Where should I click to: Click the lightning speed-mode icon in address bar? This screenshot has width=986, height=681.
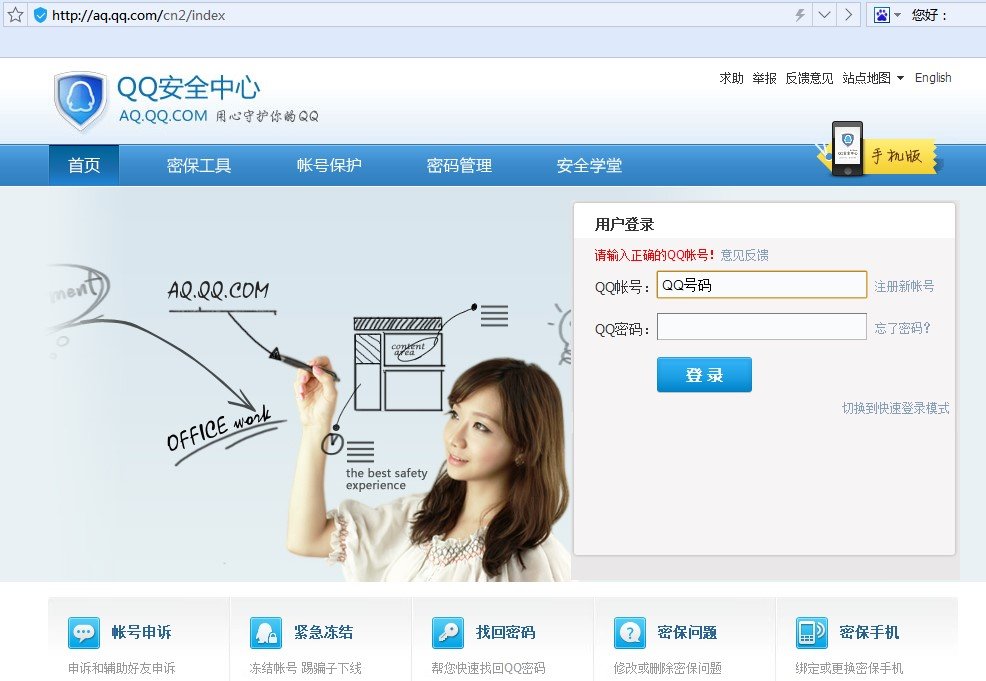pos(799,15)
